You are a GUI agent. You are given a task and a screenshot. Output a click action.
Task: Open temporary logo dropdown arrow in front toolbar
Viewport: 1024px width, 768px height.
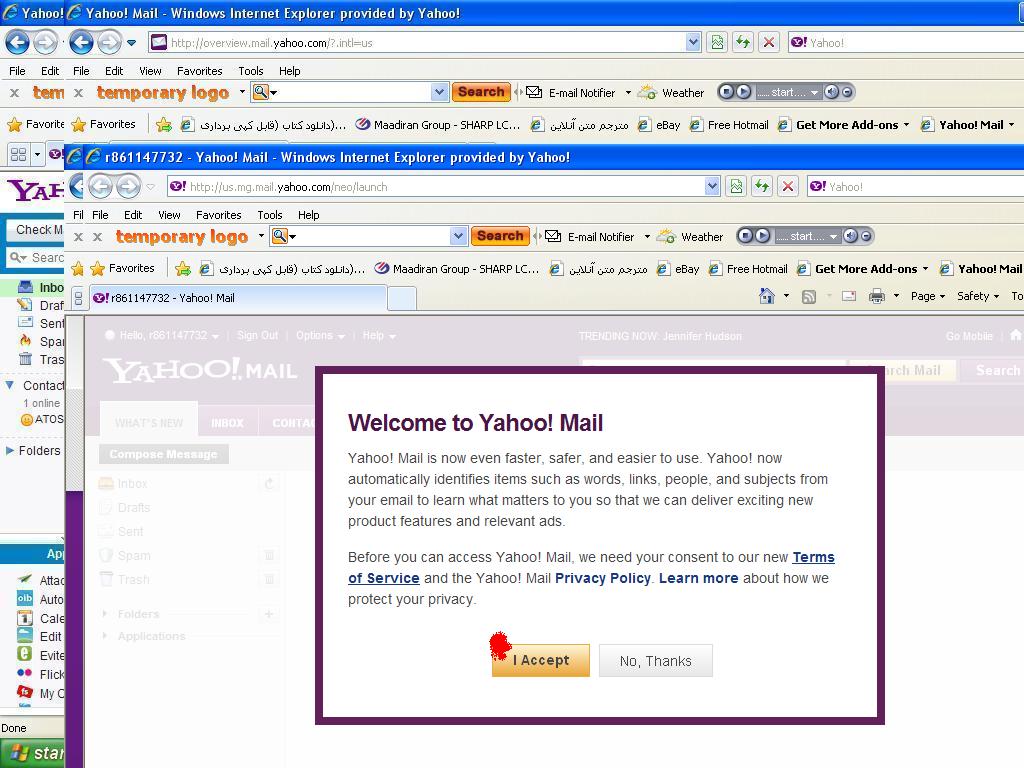261,236
